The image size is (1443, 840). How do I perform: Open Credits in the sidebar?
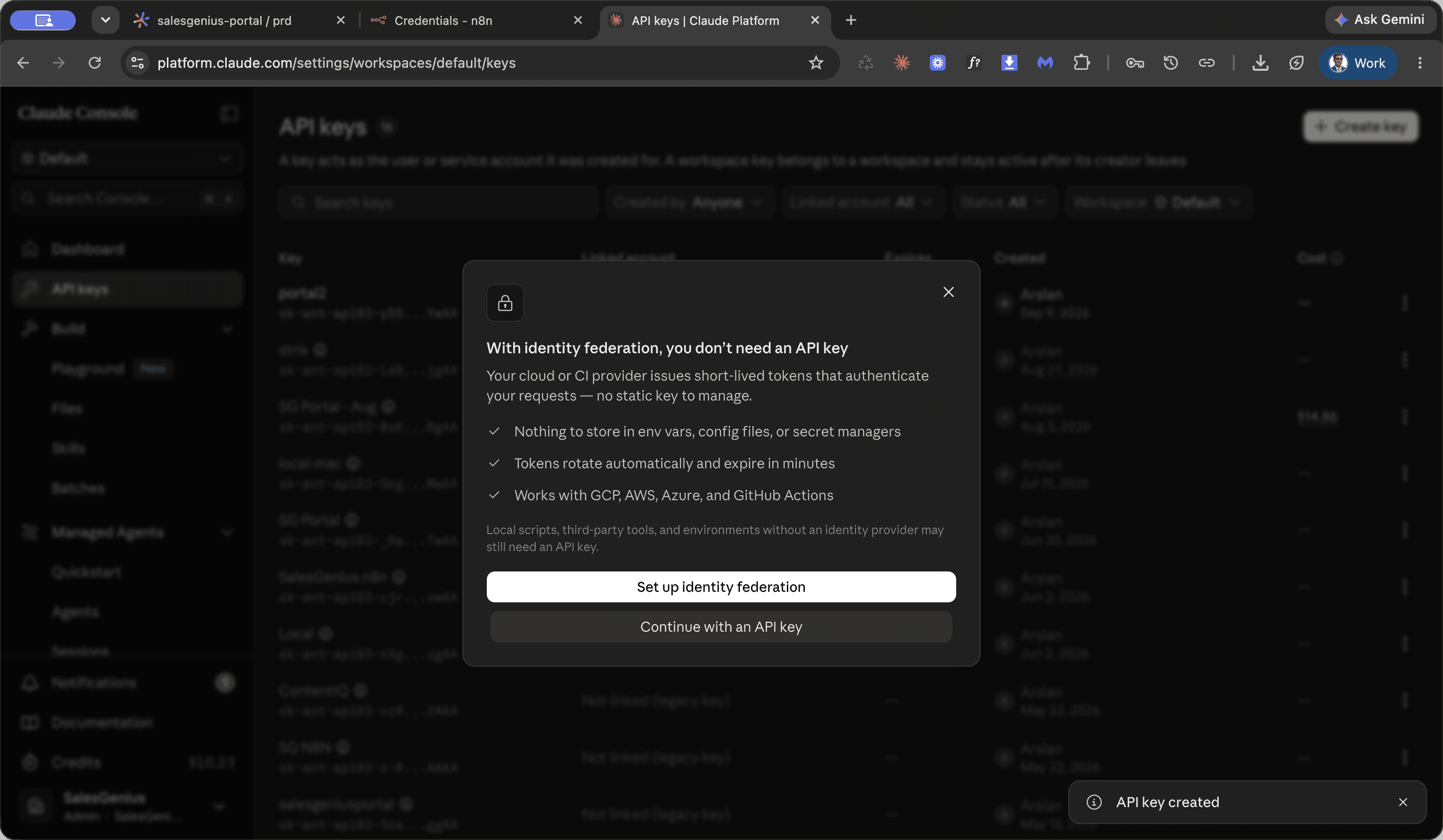pyautogui.click(x=127, y=762)
